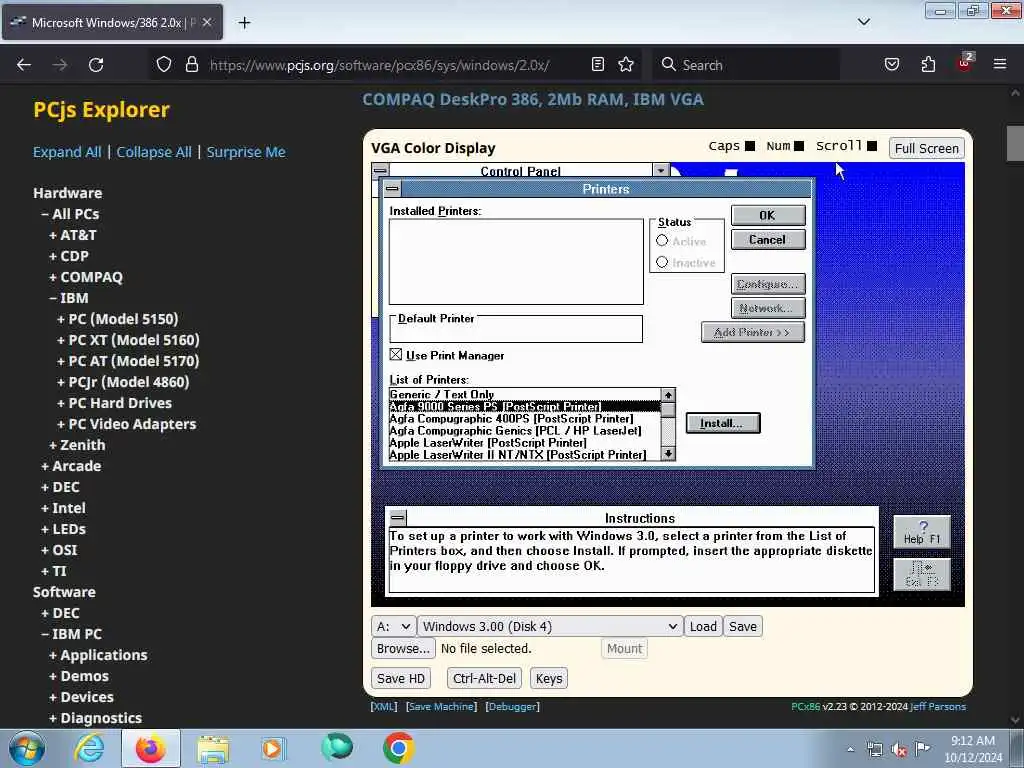Image resolution: width=1024 pixels, height=768 pixels.
Task: Select Generic / Text Only printer
Action: point(525,394)
